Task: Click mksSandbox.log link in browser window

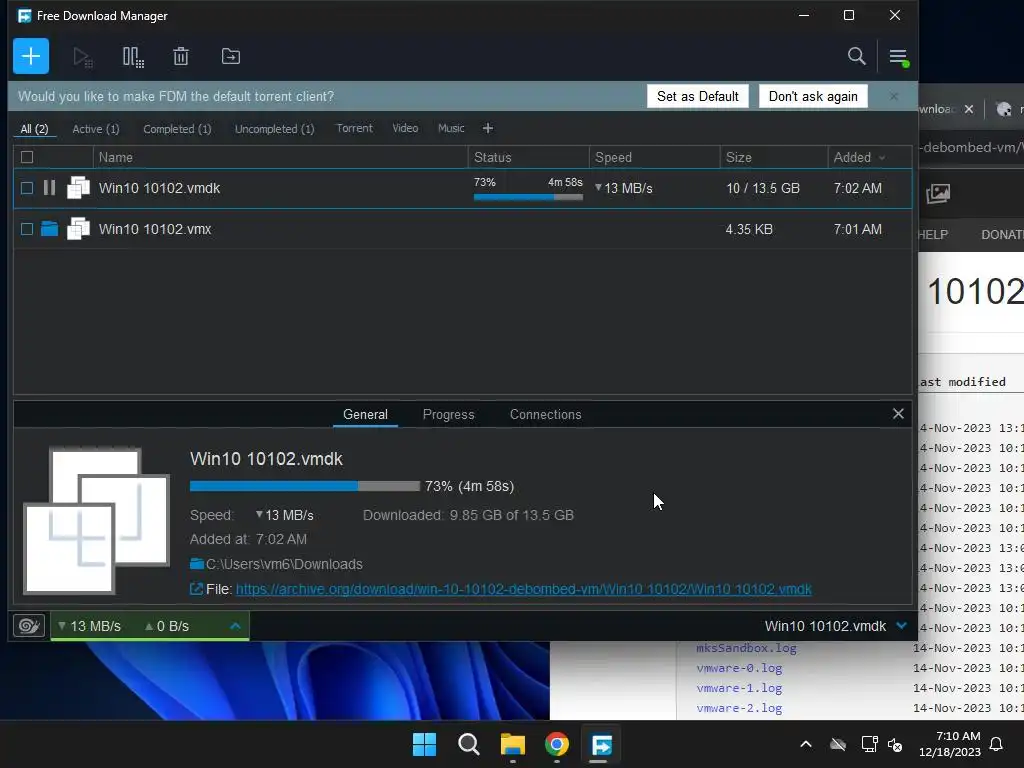Action: point(746,648)
